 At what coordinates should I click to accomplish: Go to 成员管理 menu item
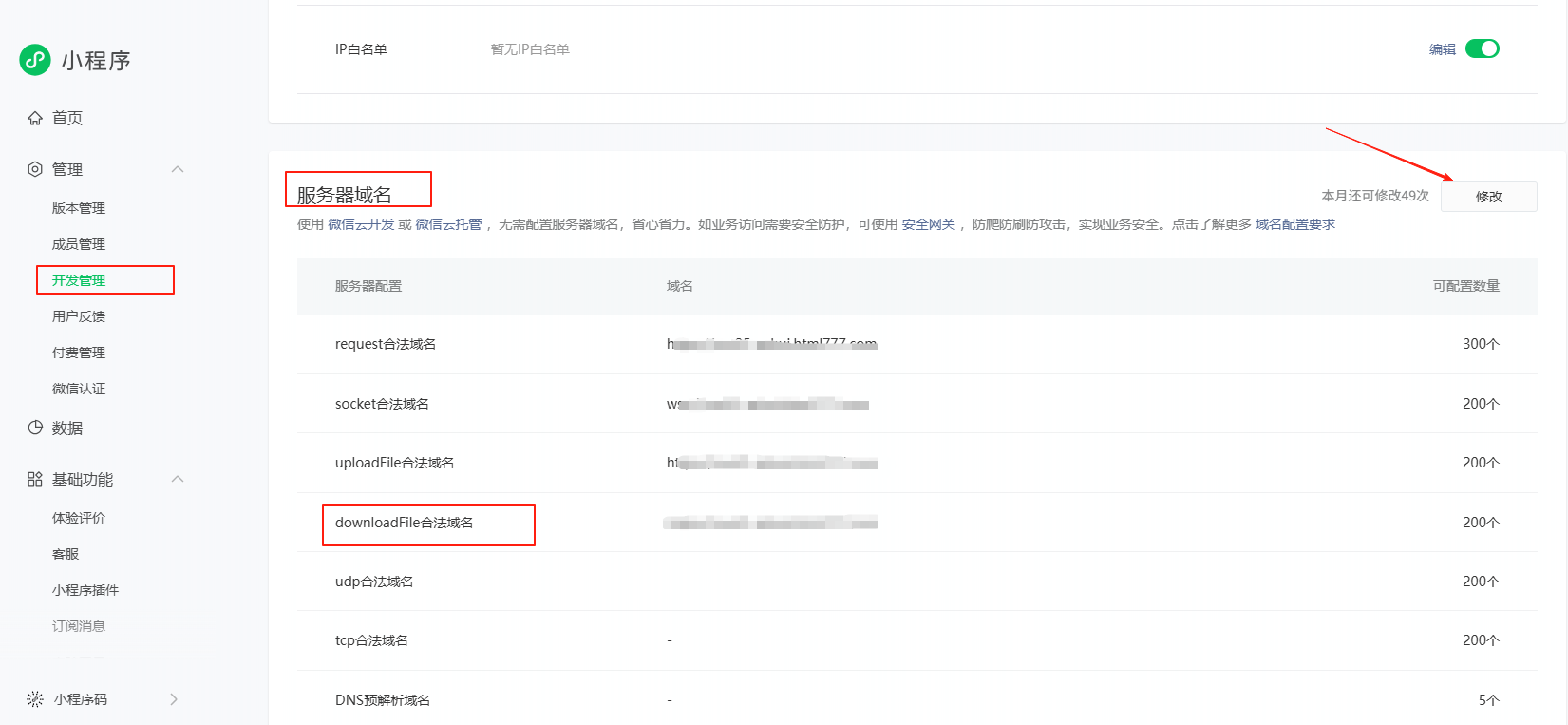tap(79, 244)
